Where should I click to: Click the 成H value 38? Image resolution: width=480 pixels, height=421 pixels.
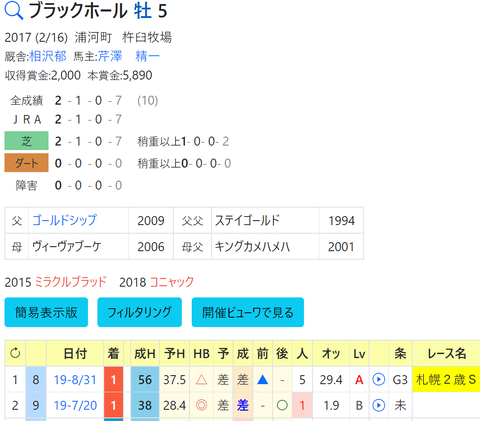(x=145, y=405)
